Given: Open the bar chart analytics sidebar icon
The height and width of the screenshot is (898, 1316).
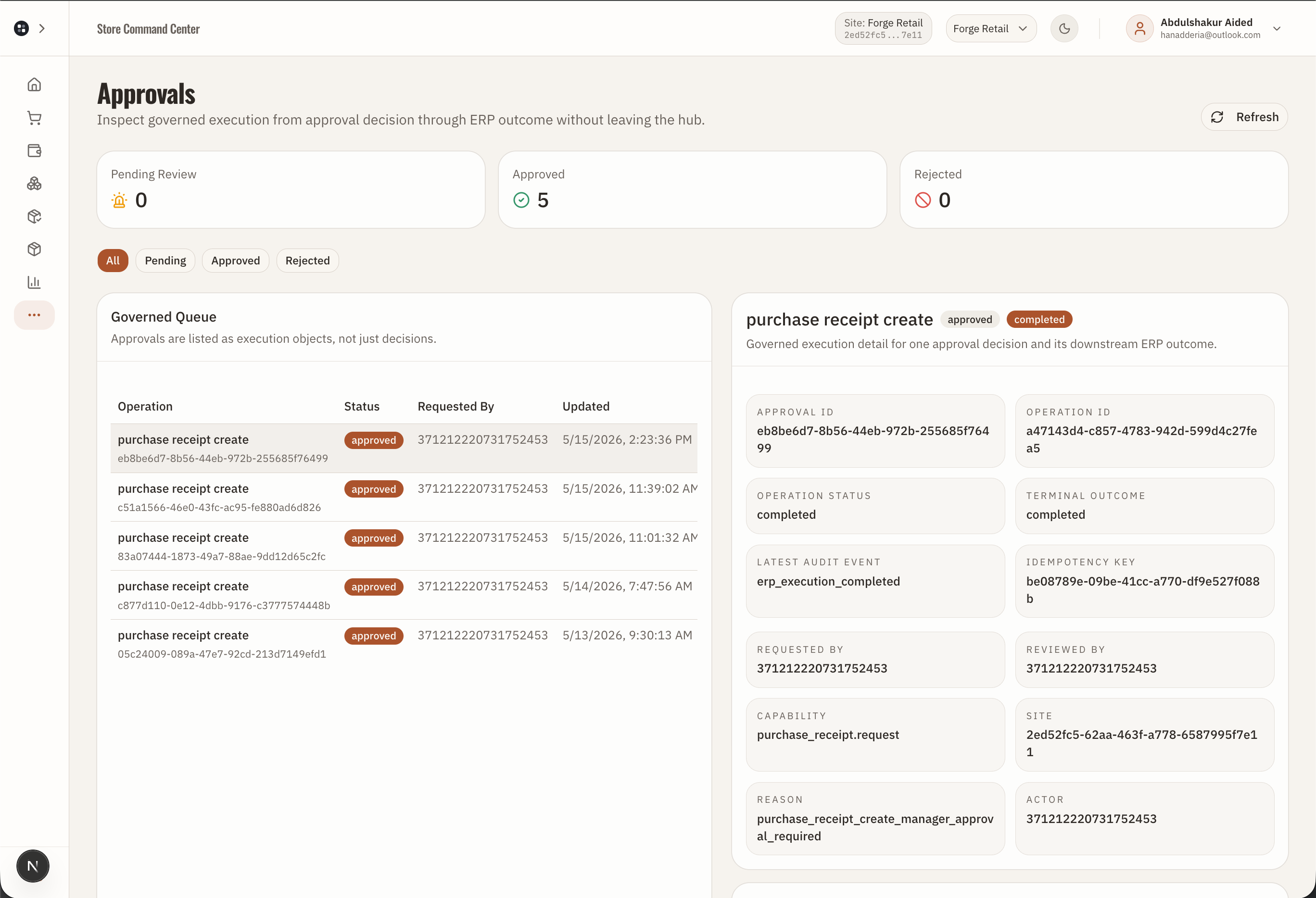Looking at the screenshot, I should 34,282.
